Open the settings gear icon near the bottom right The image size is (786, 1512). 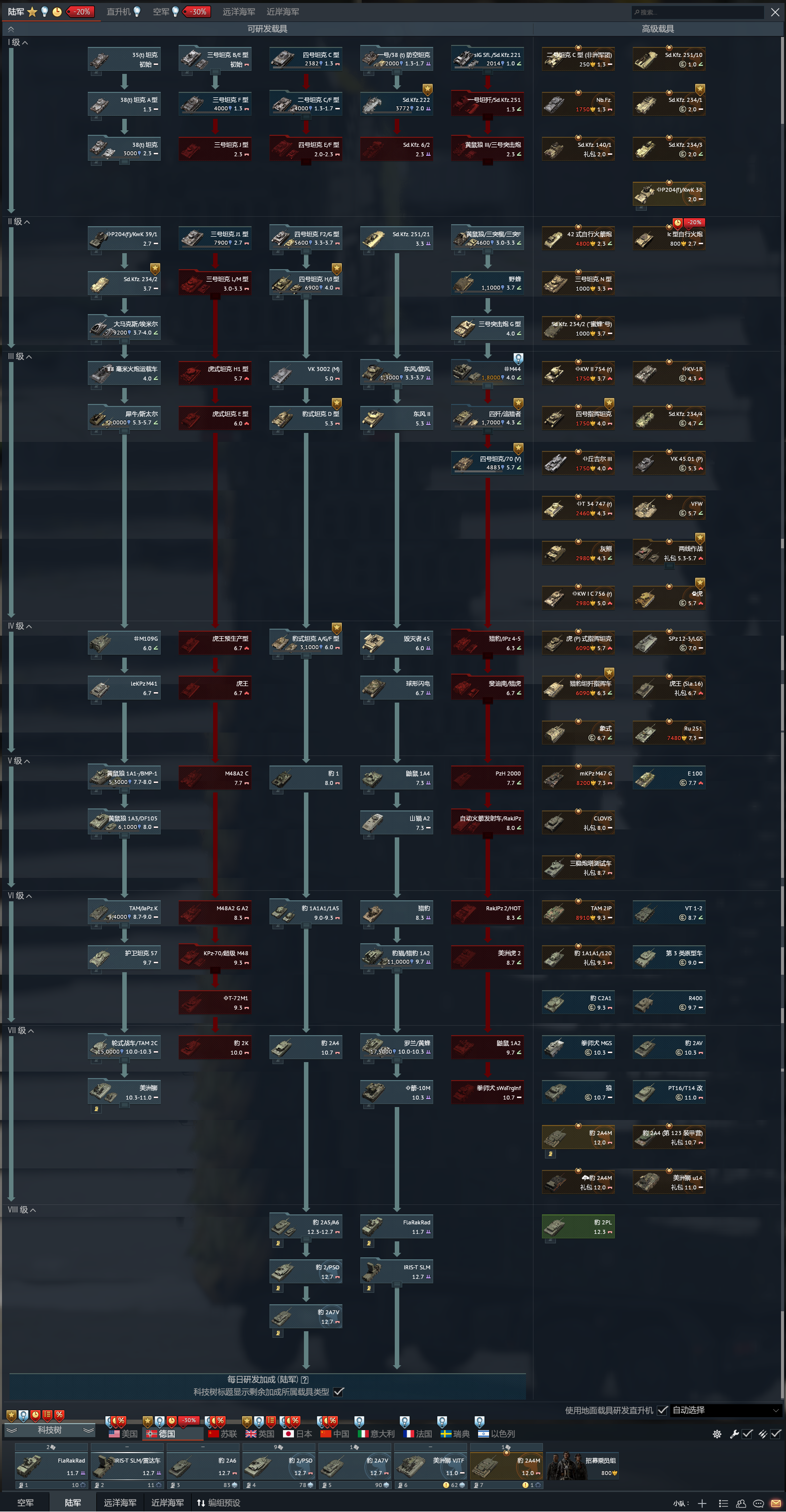[x=717, y=1434]
